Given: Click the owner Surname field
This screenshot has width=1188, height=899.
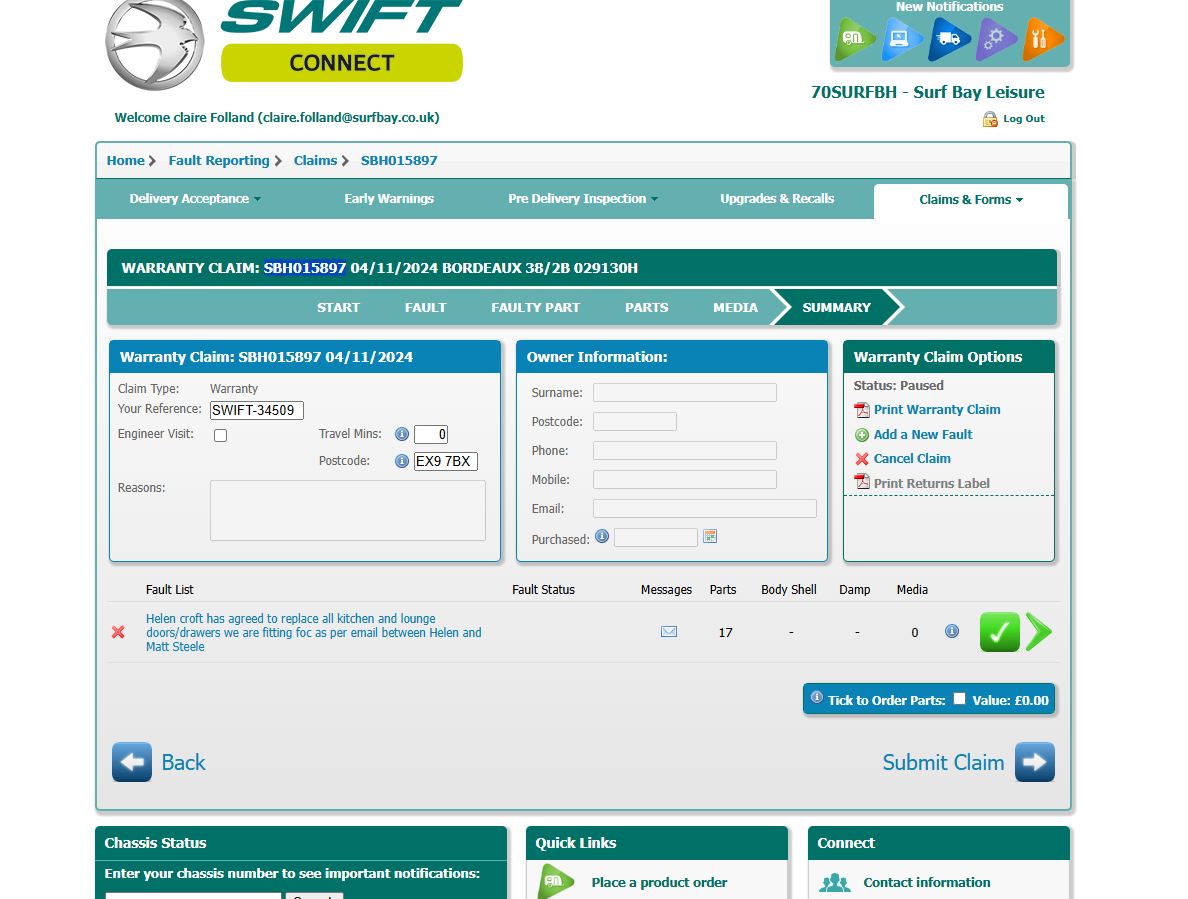Looking at the screenshot, I should [x=685, y=392].
